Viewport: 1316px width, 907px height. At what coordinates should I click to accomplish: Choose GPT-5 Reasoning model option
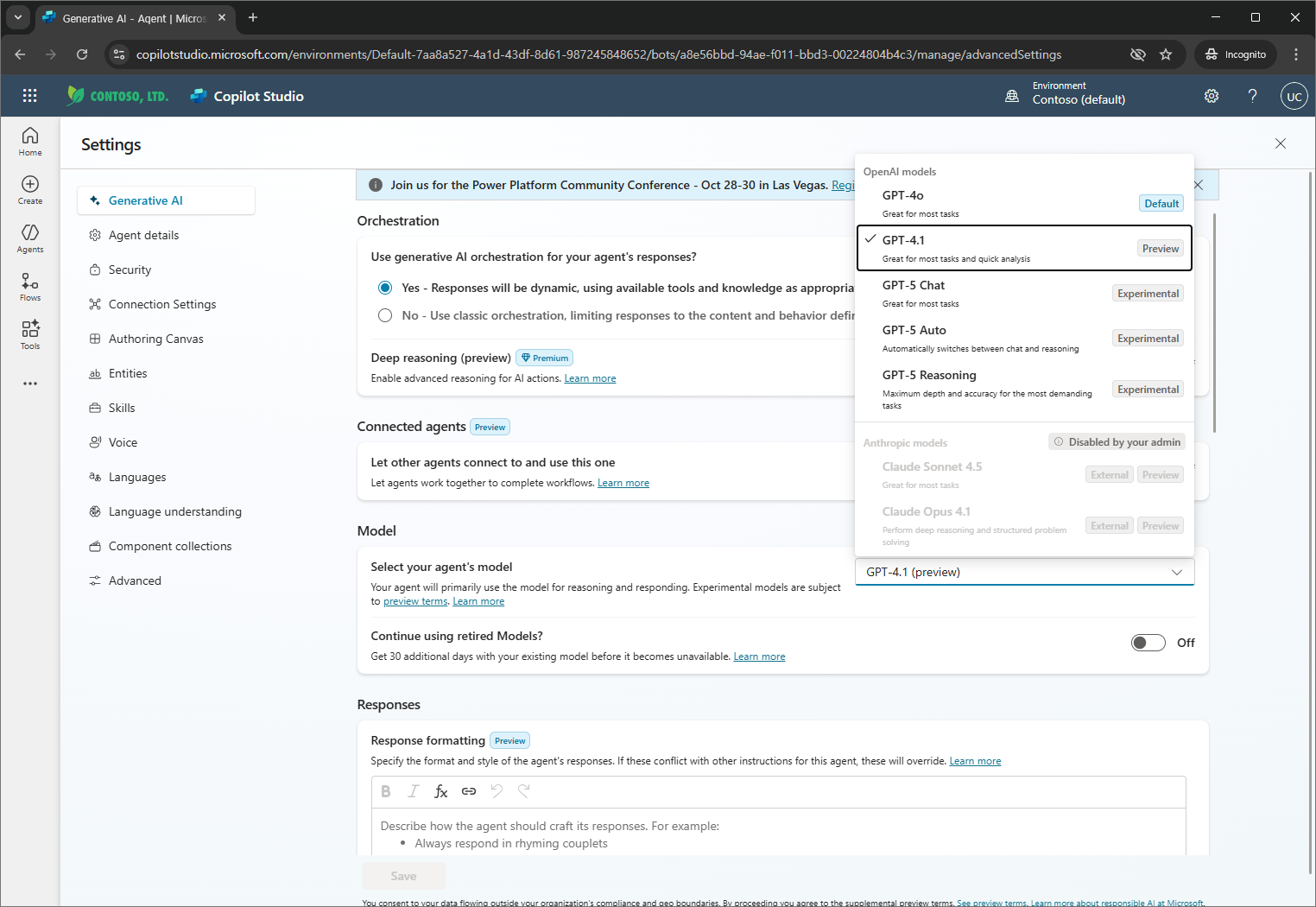[x=1024, y=390]
